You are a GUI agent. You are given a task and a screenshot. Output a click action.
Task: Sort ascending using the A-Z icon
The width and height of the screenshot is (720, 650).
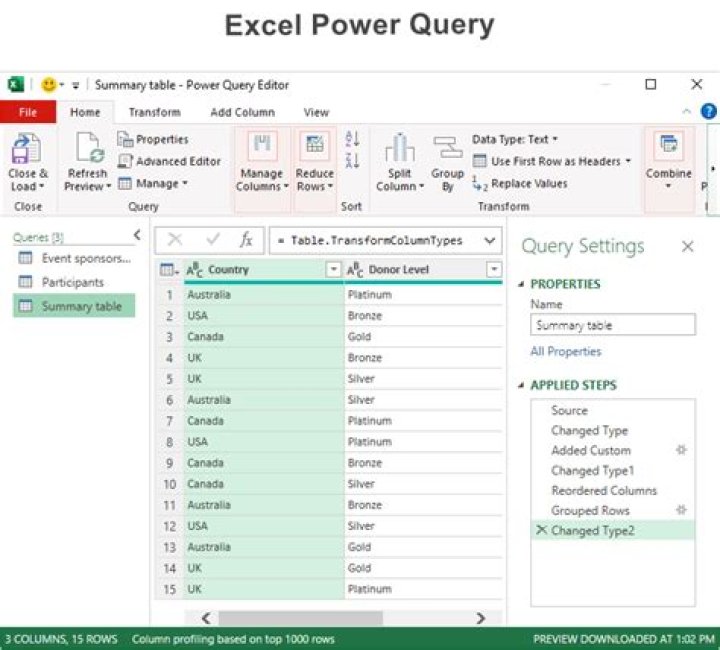352,139
